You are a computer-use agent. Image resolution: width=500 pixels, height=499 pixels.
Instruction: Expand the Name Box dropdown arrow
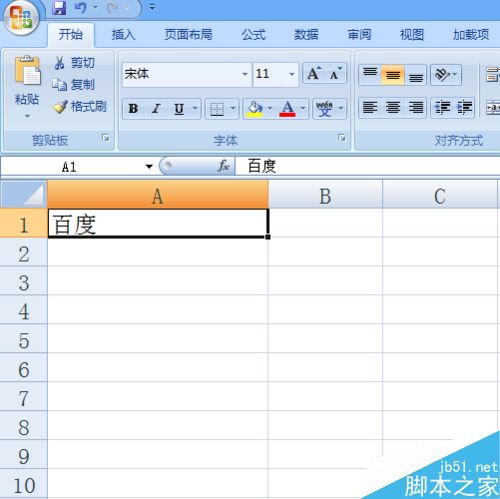click(x=149, y=166)
